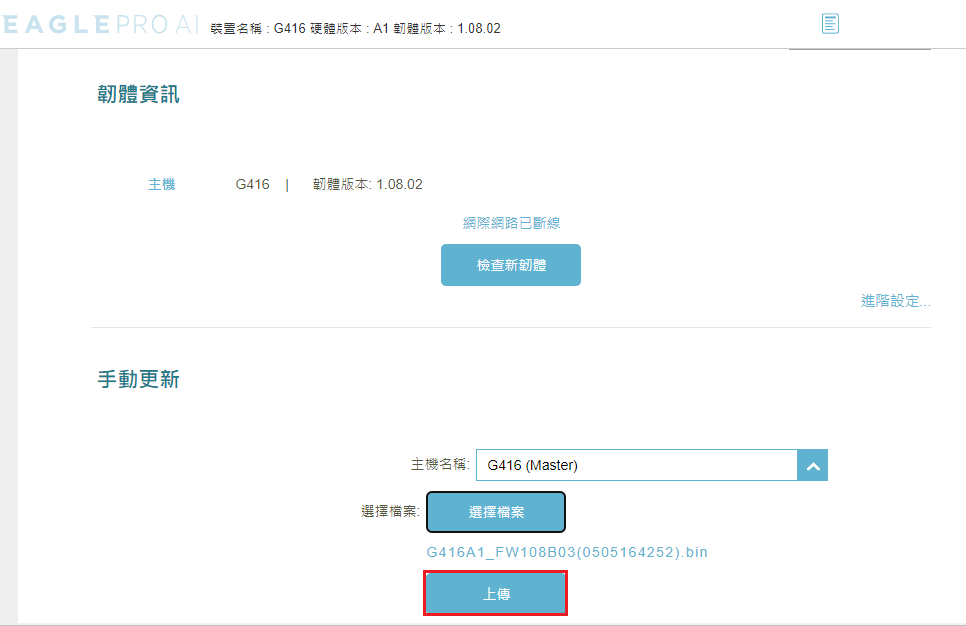Image resolution: width=966 pixels, height=626 pixels.
Task: Click the 選擇檔案 field label
Action: 390,511
